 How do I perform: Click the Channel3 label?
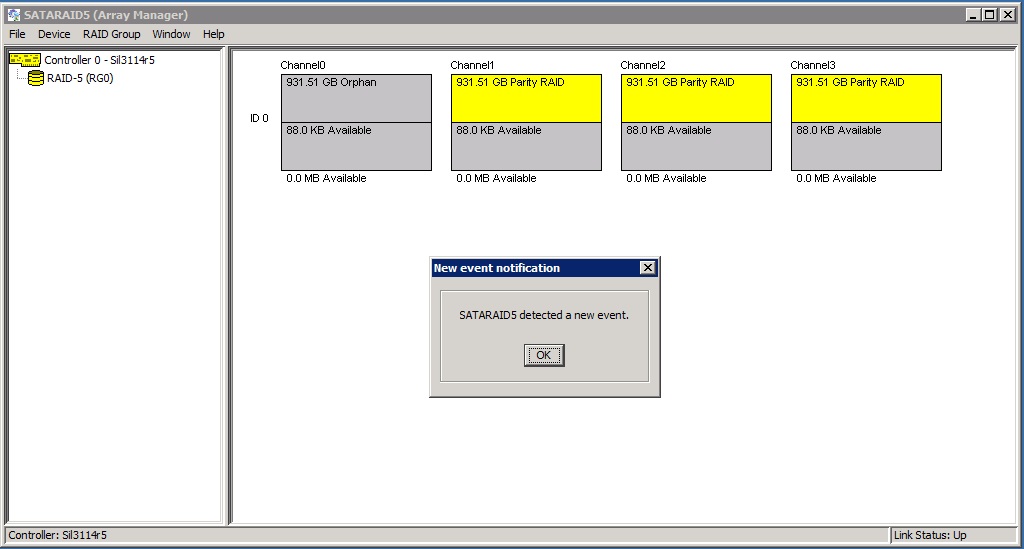click(813, 65)
